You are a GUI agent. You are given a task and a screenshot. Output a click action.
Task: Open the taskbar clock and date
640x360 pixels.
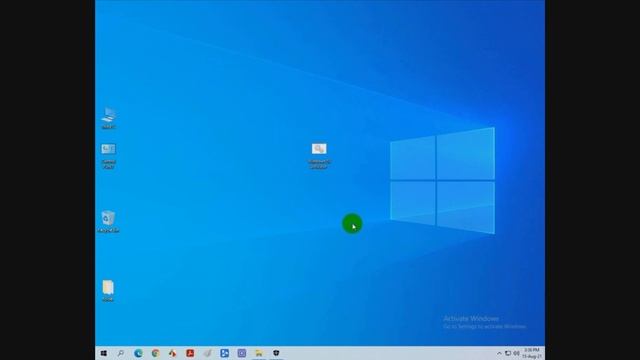click(532, 353)
